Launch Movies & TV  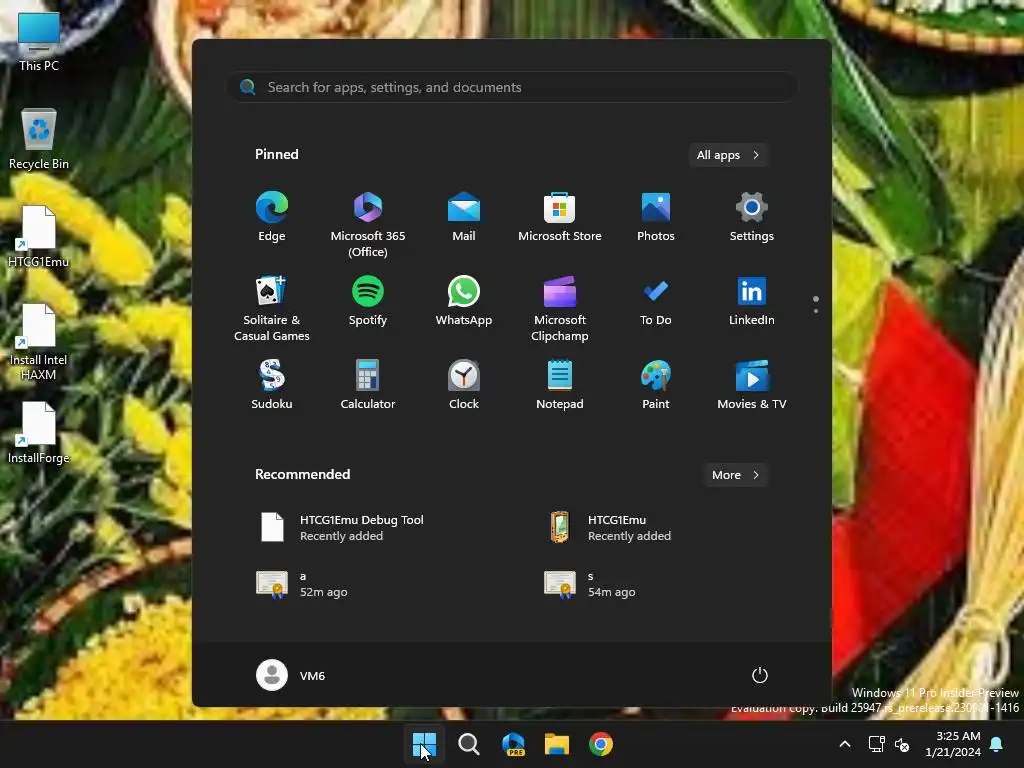(x=752, y=385)
